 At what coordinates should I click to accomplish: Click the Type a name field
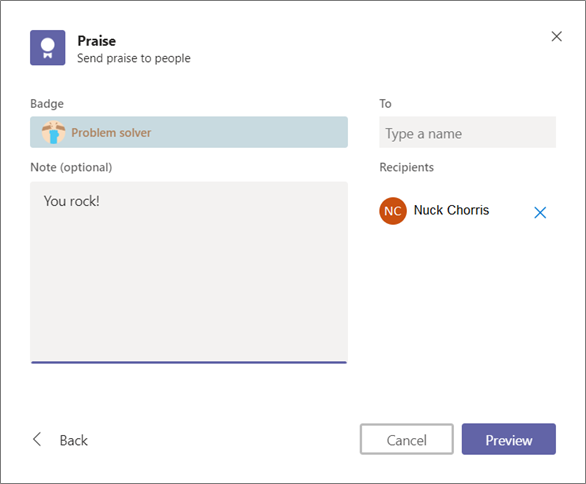(467, 132)
